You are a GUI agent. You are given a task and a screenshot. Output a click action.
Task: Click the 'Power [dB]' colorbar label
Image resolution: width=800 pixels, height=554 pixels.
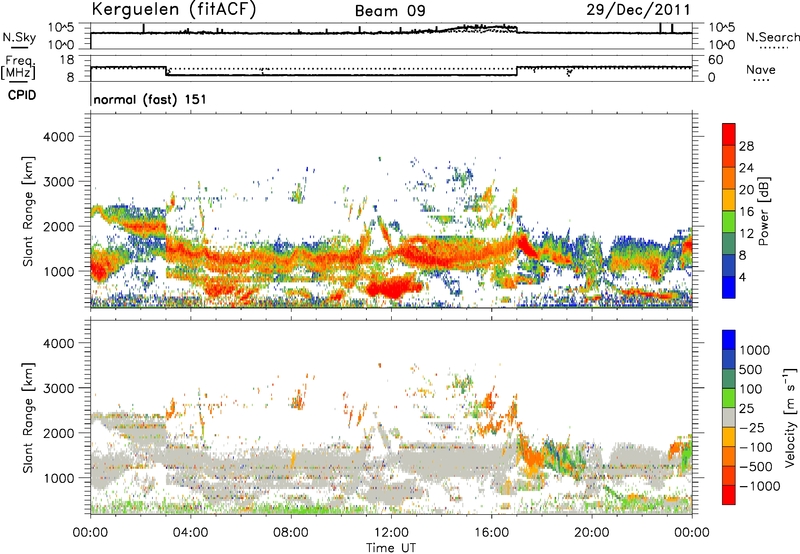pos(763,211)
